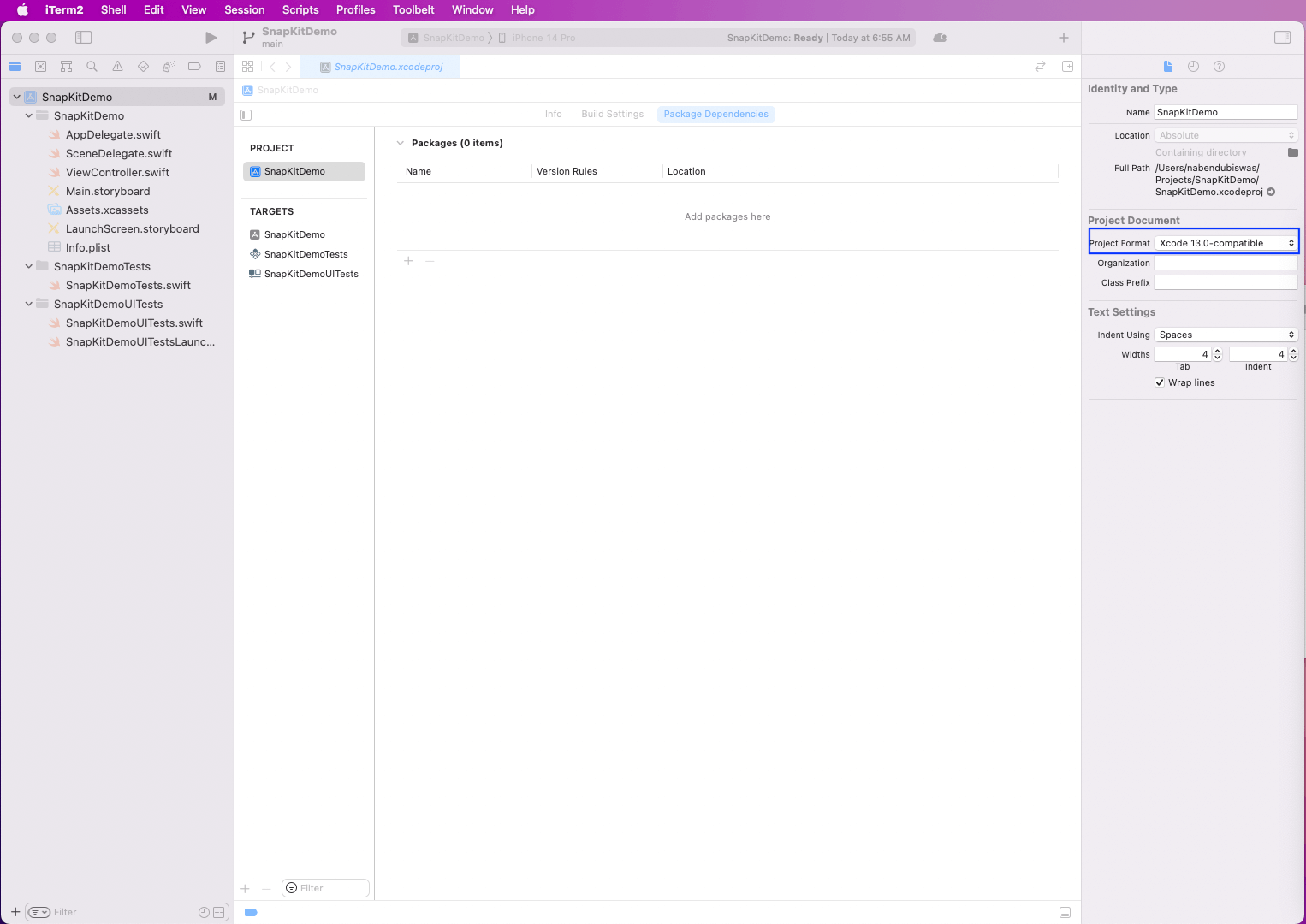Screen dimensions: 1306x924
Task: Open the Project Format dropdown
Action: pos(1226,243)
